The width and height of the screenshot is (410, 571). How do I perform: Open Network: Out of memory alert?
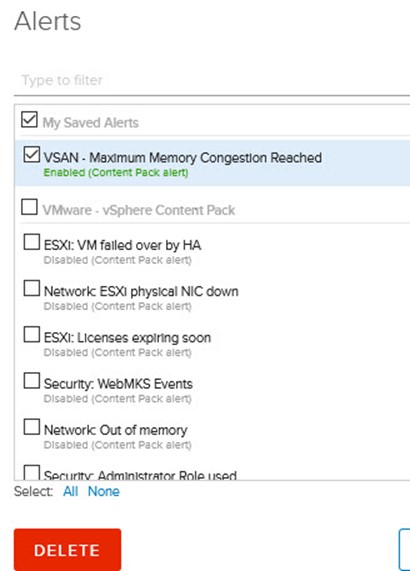[x=115, y=430]
